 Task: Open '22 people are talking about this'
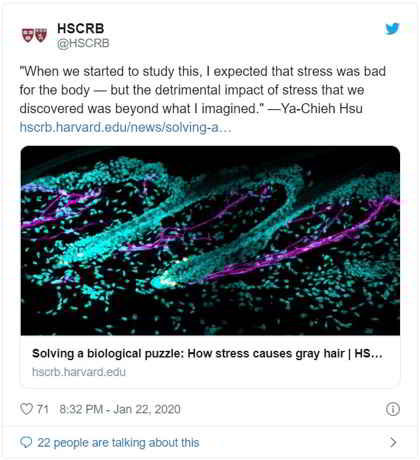click(118, 443)
